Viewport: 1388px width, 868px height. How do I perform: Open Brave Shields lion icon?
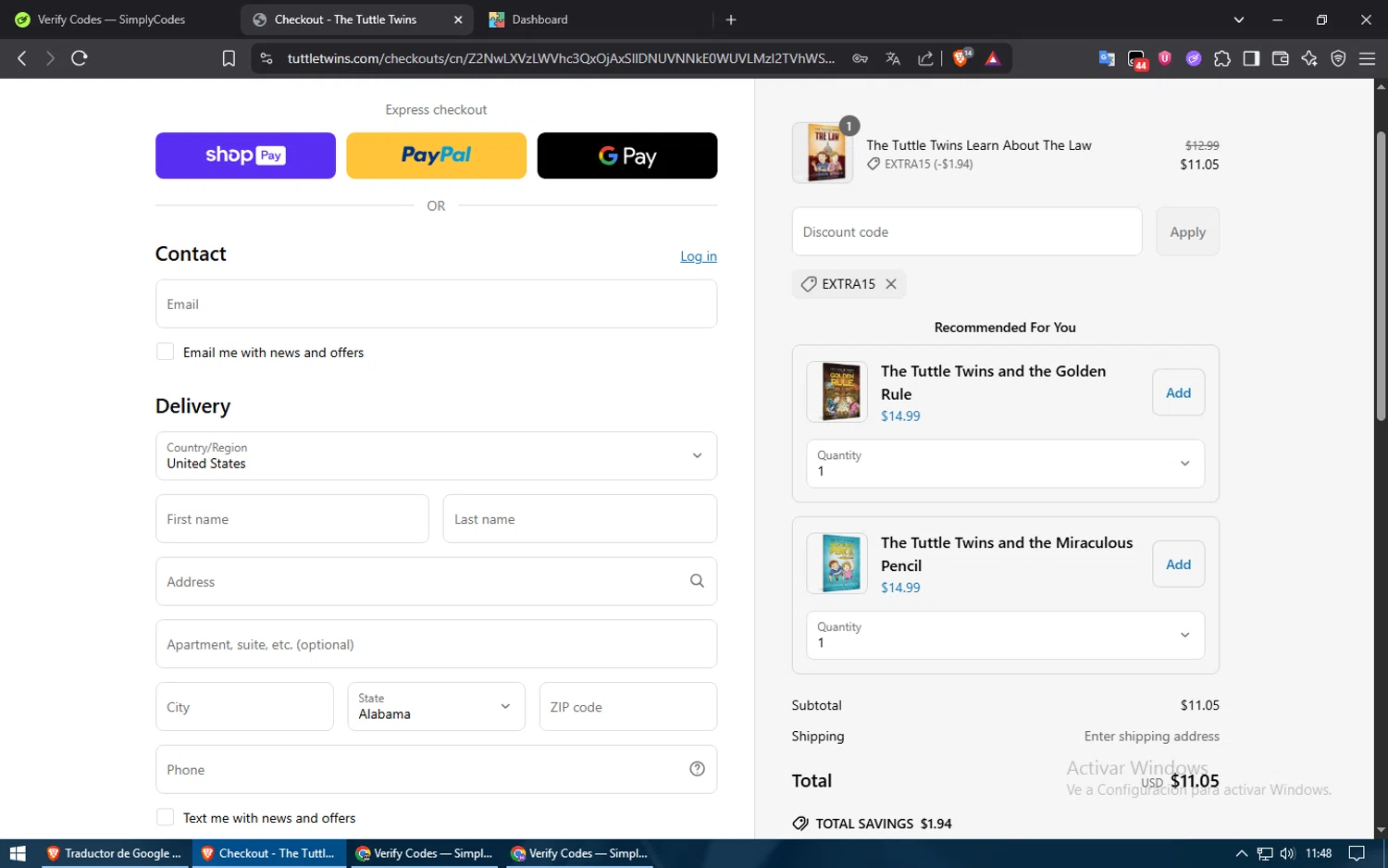coord(962,57)
